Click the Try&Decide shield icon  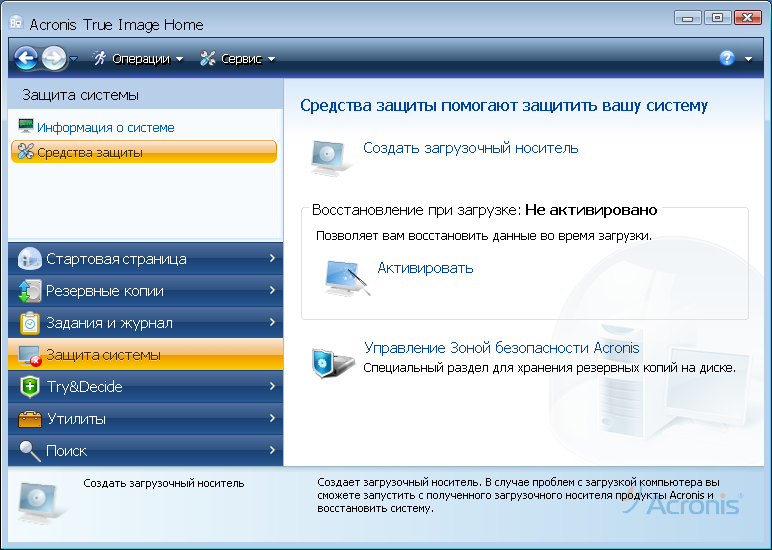(29, 387)
